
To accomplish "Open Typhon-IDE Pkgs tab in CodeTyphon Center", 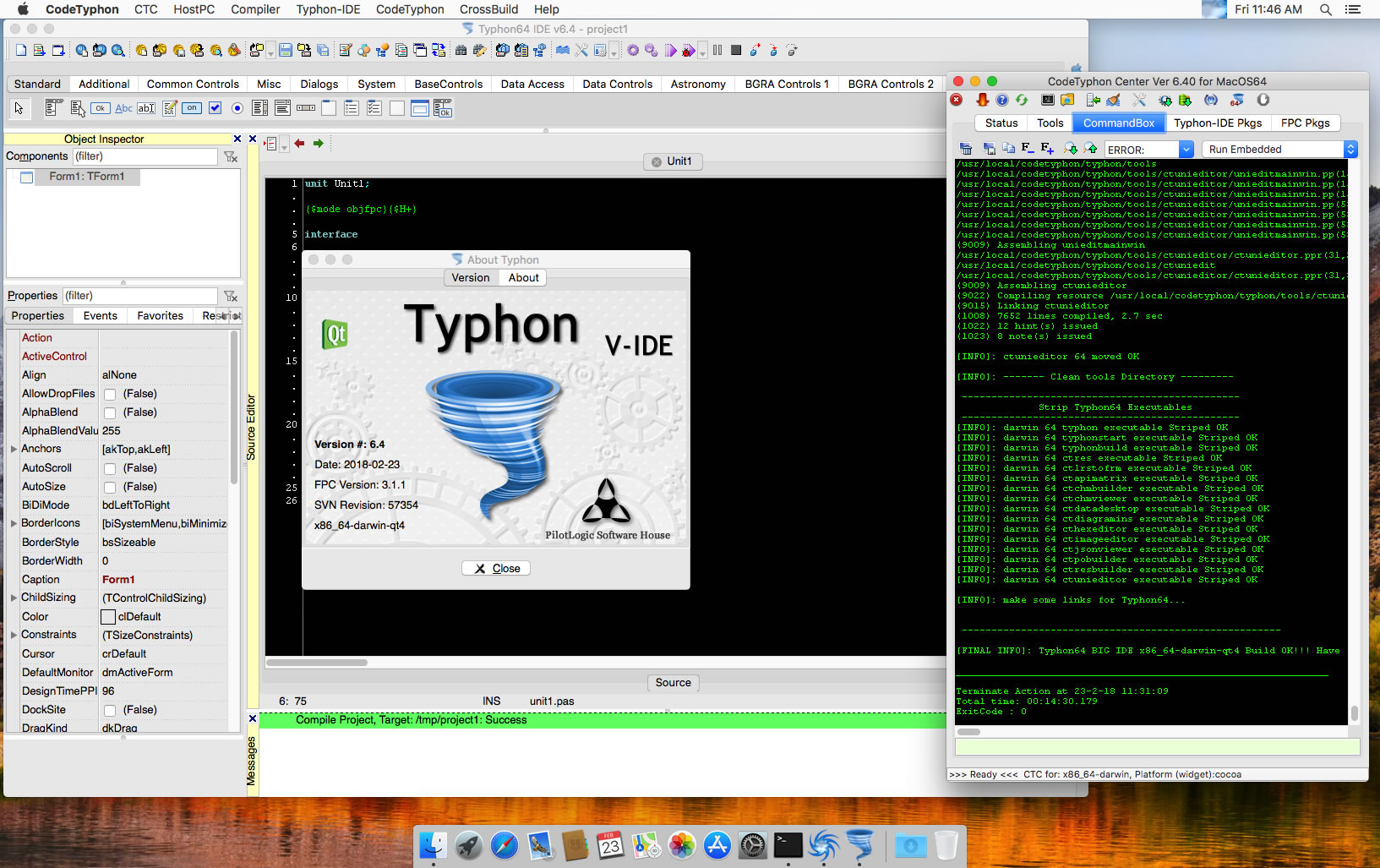I will tap(1218, 123).
